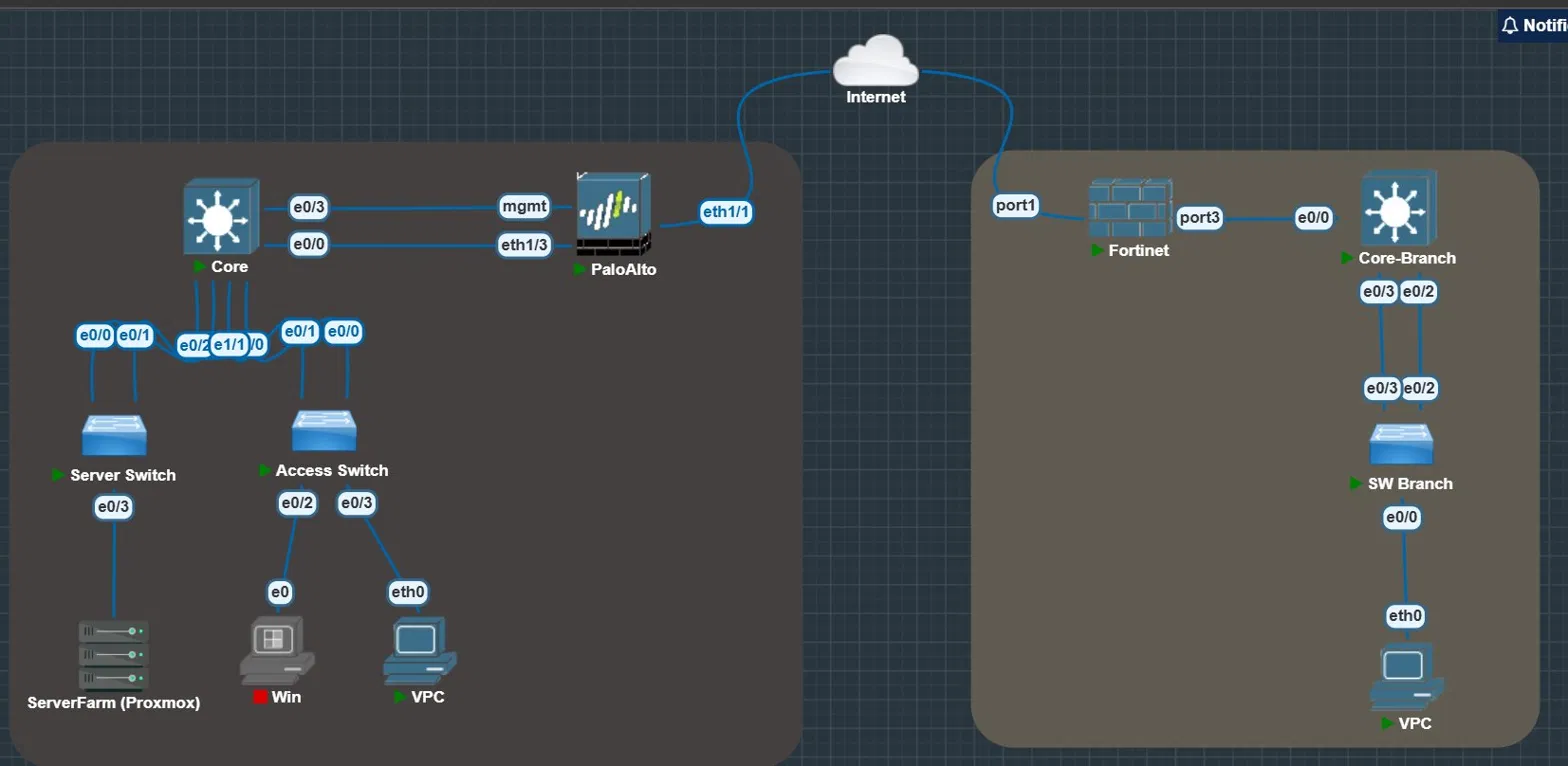Select the stopped Win computer icon
Screen dimensions: 1568x766
pyautogui.click(x=277, y=651)
